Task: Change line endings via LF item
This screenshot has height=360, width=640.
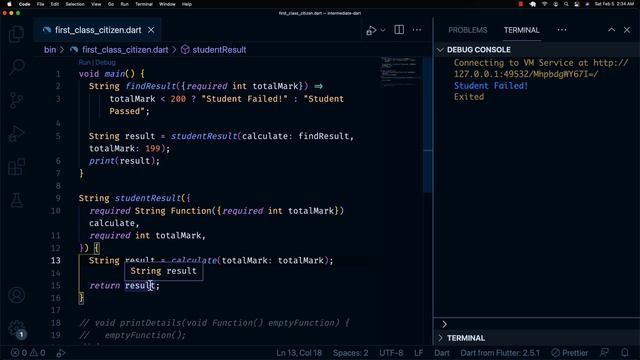Action: click(x=418, y=353)
